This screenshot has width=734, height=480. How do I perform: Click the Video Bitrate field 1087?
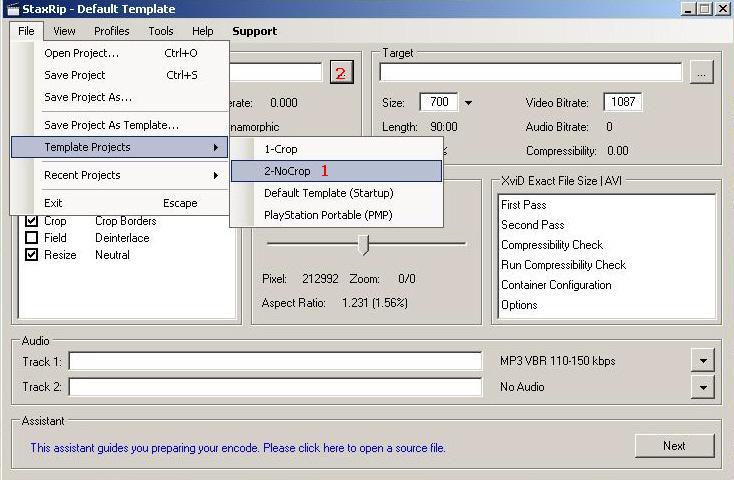623,102
